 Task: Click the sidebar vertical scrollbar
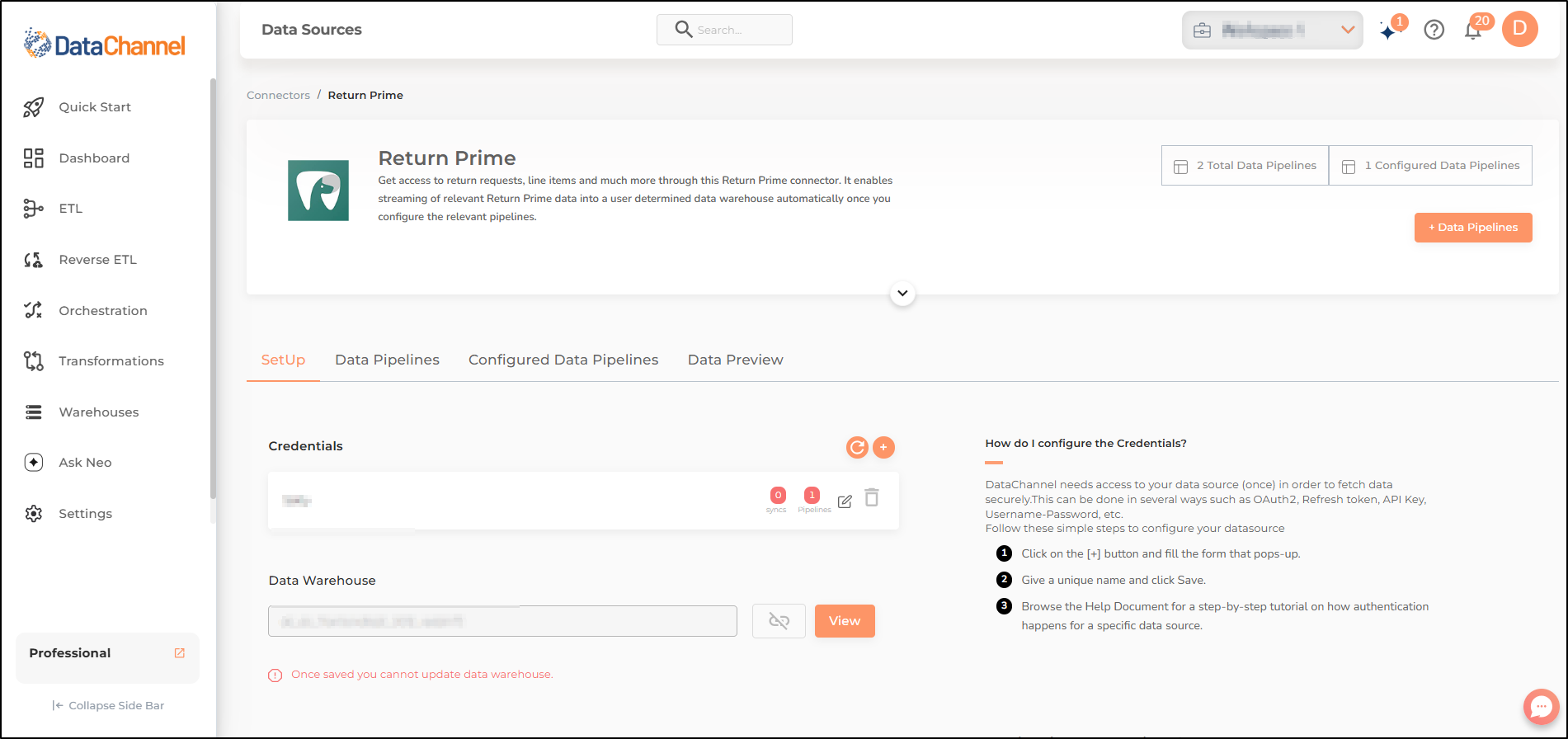click(x=213, y=289)
